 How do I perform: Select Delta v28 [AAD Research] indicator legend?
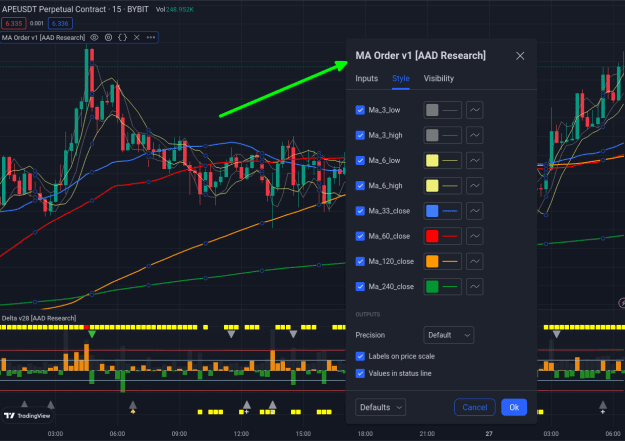tap(39, 318)
